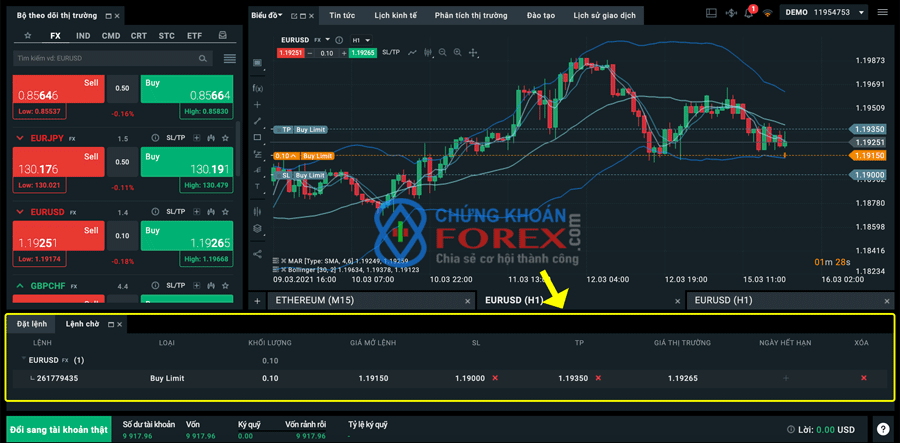This screenshot has height=443, width=900.
Task: Collapse the EURUSD row in market watch
Action: (x=20, y=212)
